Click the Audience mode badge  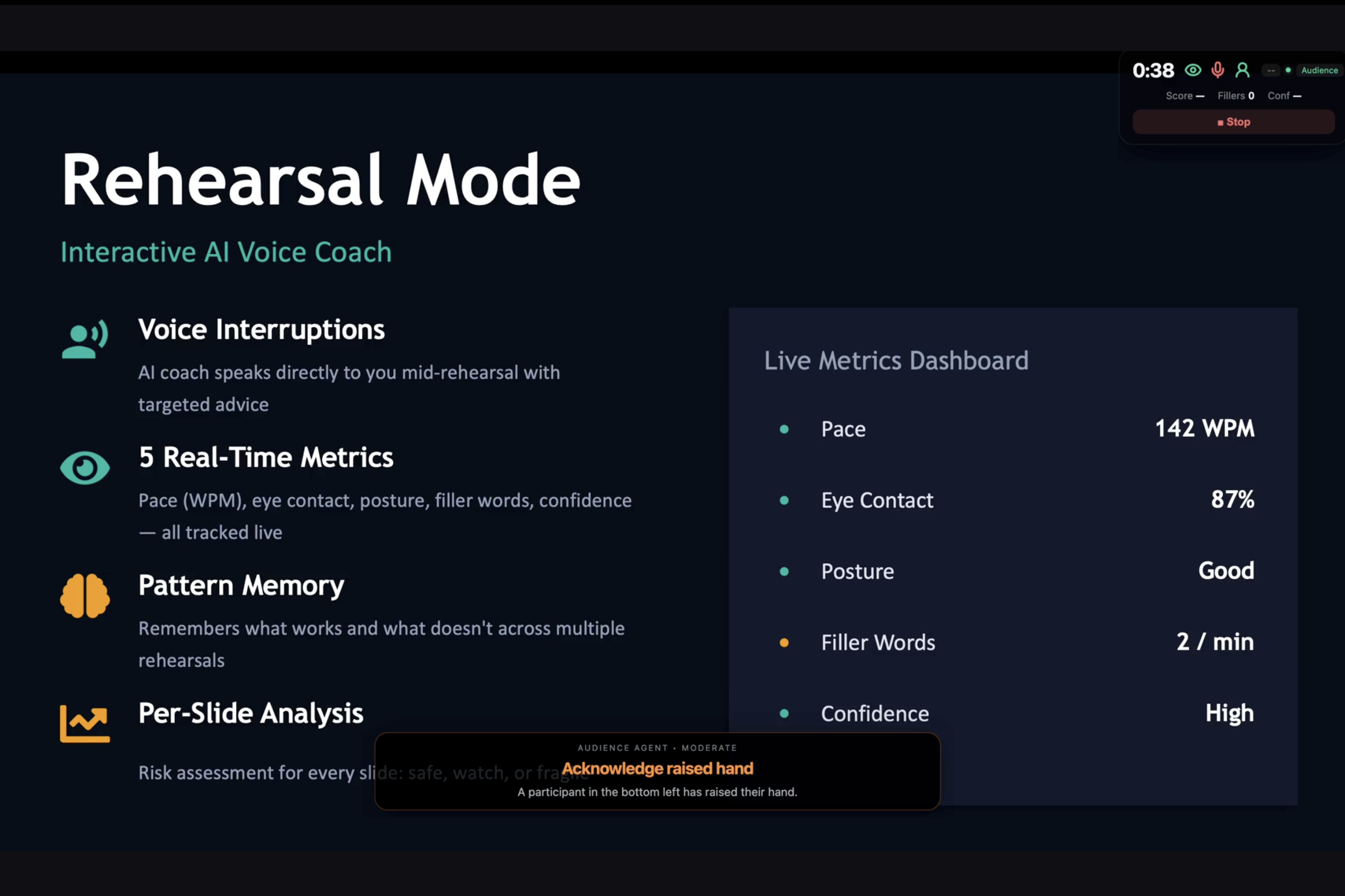click(x=1319, y=70)
